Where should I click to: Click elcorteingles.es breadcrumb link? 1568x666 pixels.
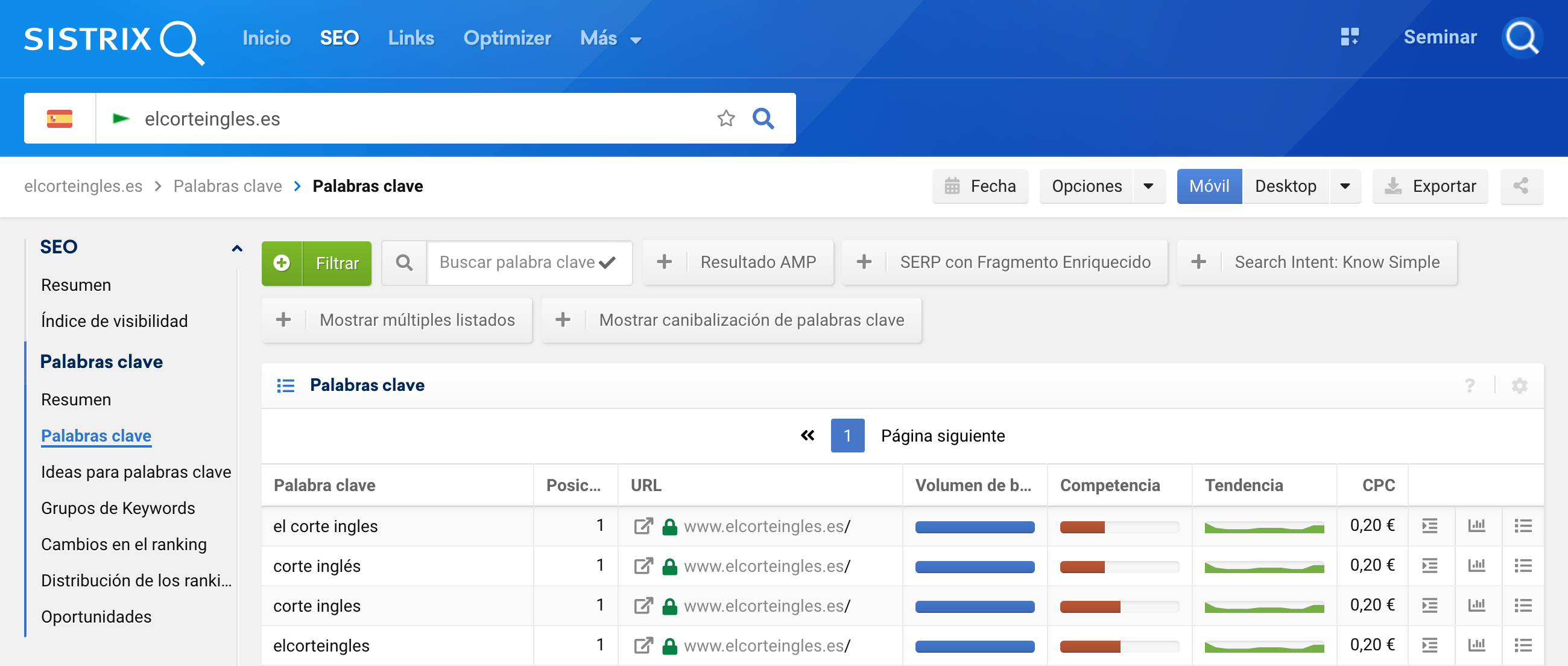pyautogui.click(x=83, y=186)
